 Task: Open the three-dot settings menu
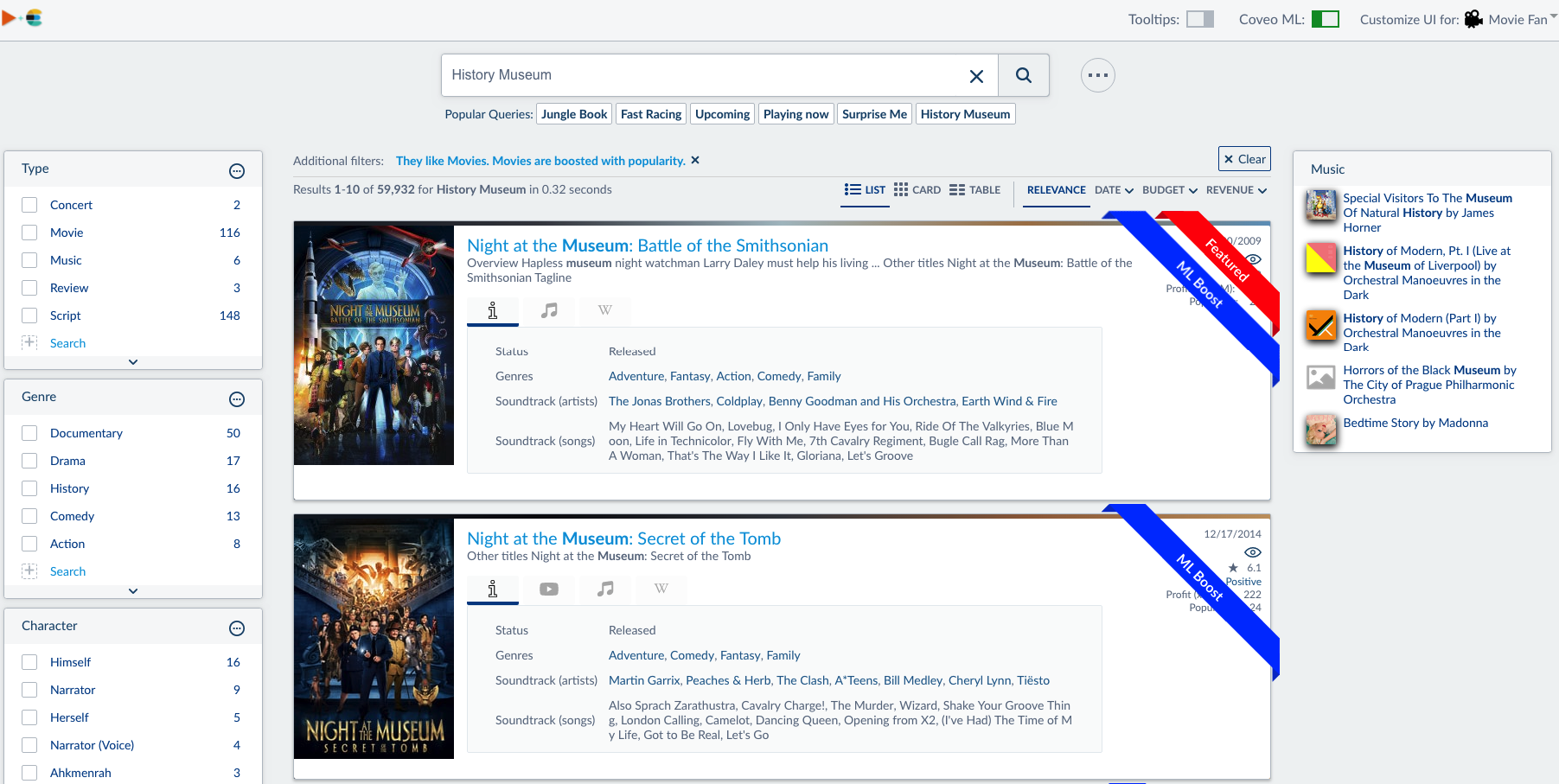[x=1098, y=75]
